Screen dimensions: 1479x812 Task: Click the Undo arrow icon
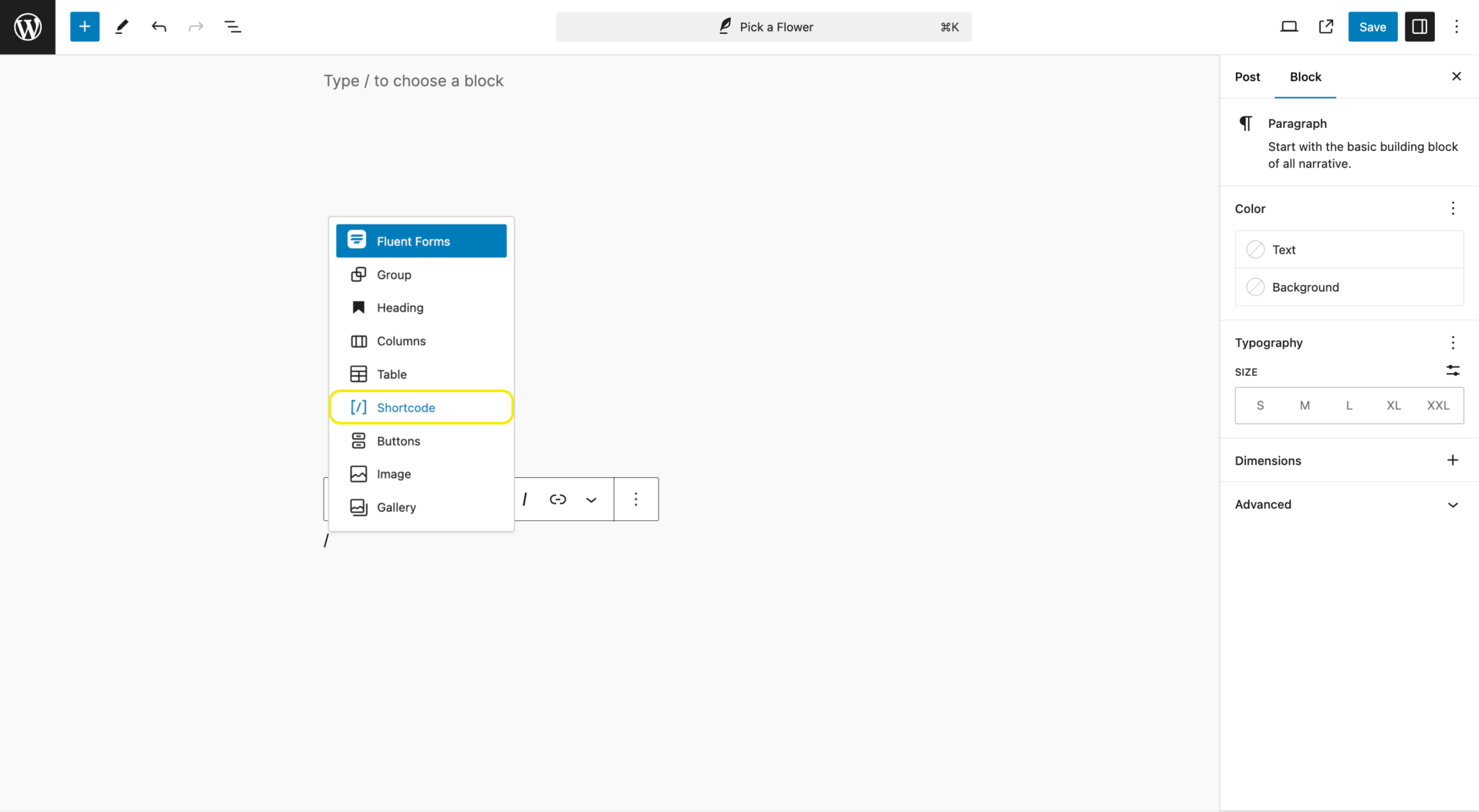[159, 26]
